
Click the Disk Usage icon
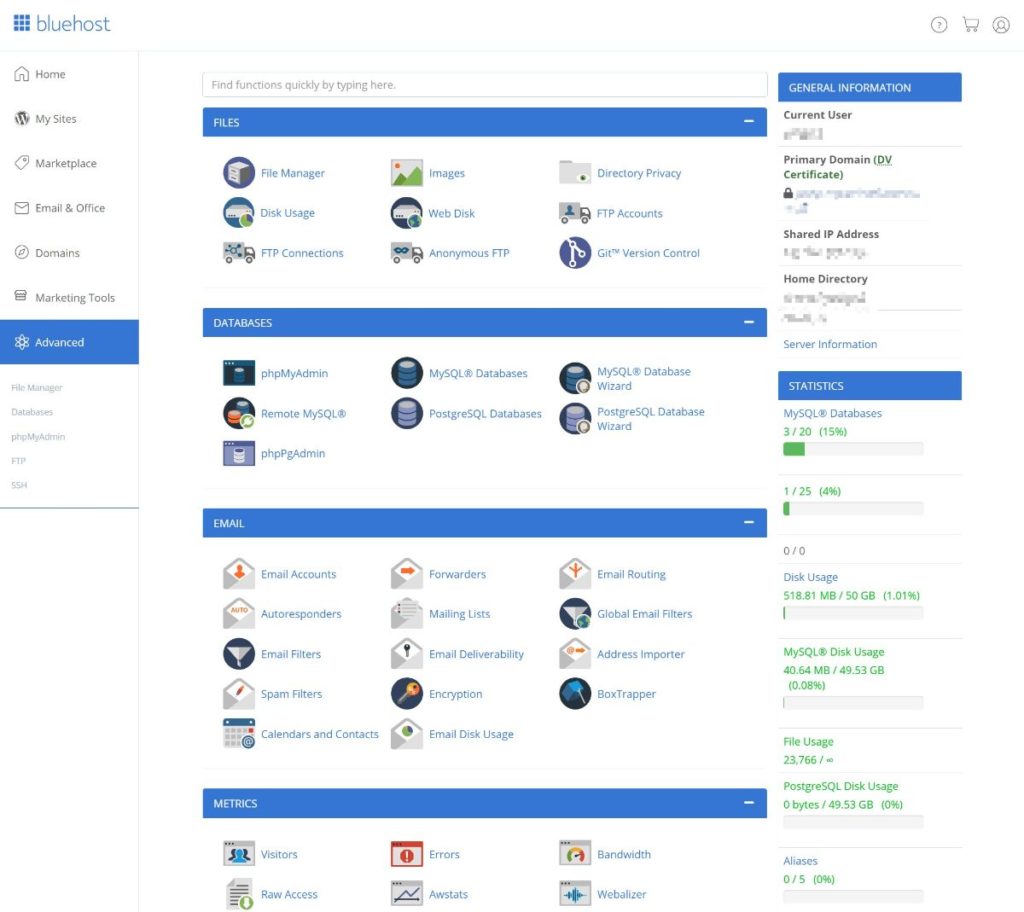pyautogui.click(x=239, y=213)
